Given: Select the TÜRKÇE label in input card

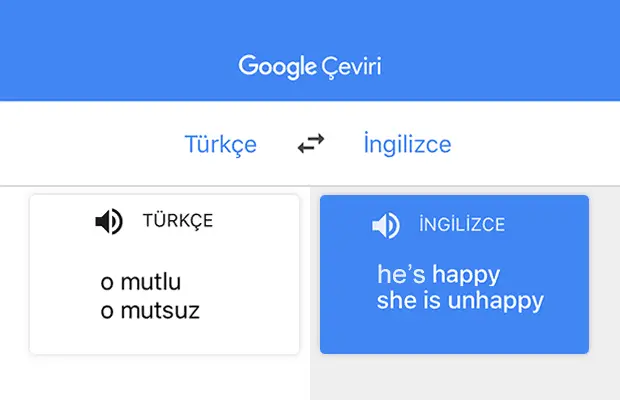Looking at the screenshot, I should pyautogui.click(x=178, y=221).
